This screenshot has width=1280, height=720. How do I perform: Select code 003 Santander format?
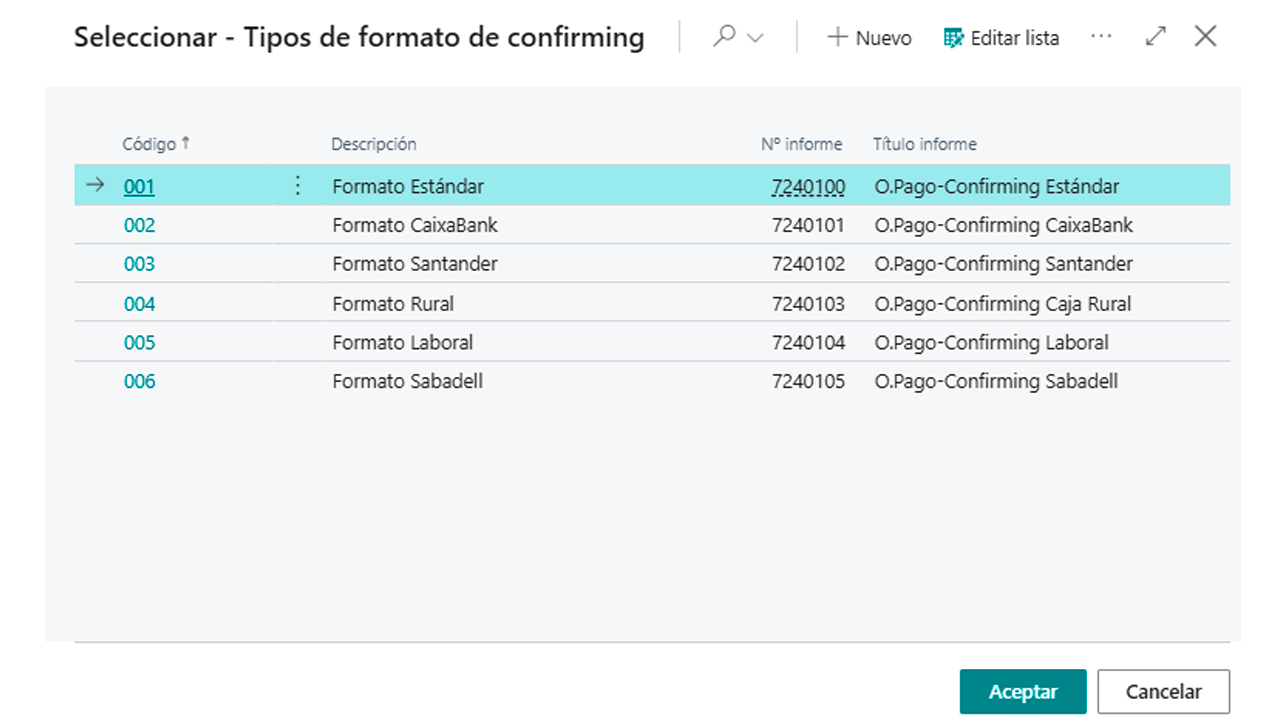pos(139,265)
